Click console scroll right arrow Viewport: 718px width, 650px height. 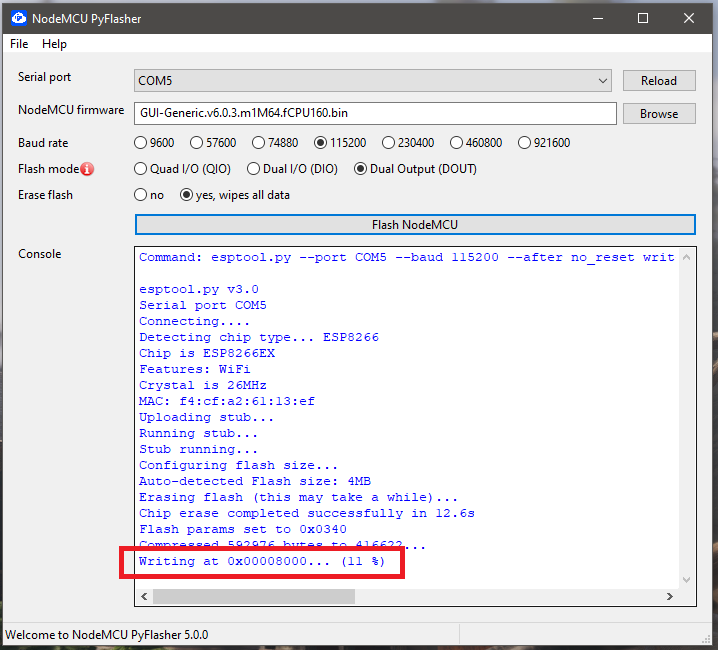pyautogui.click(x=670, y=596)
